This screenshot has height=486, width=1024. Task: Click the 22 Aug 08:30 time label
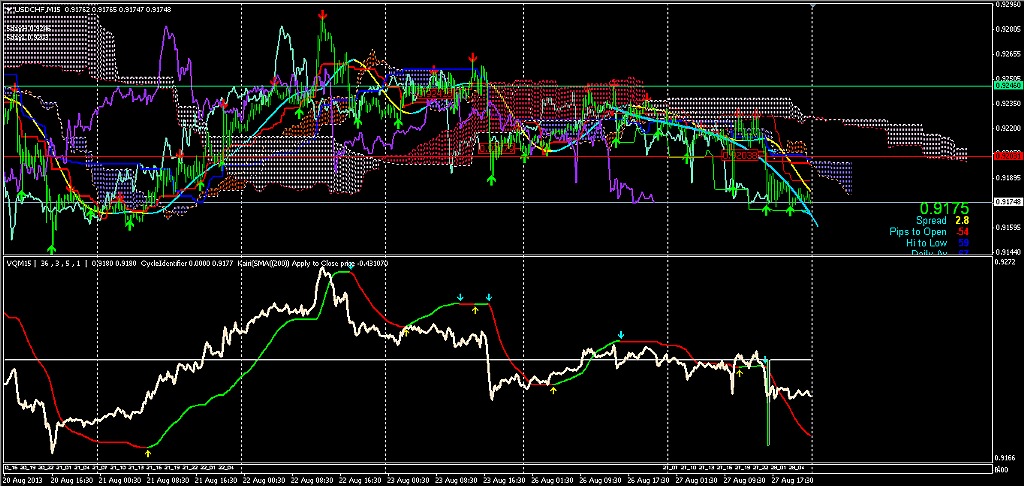point(310,479)
